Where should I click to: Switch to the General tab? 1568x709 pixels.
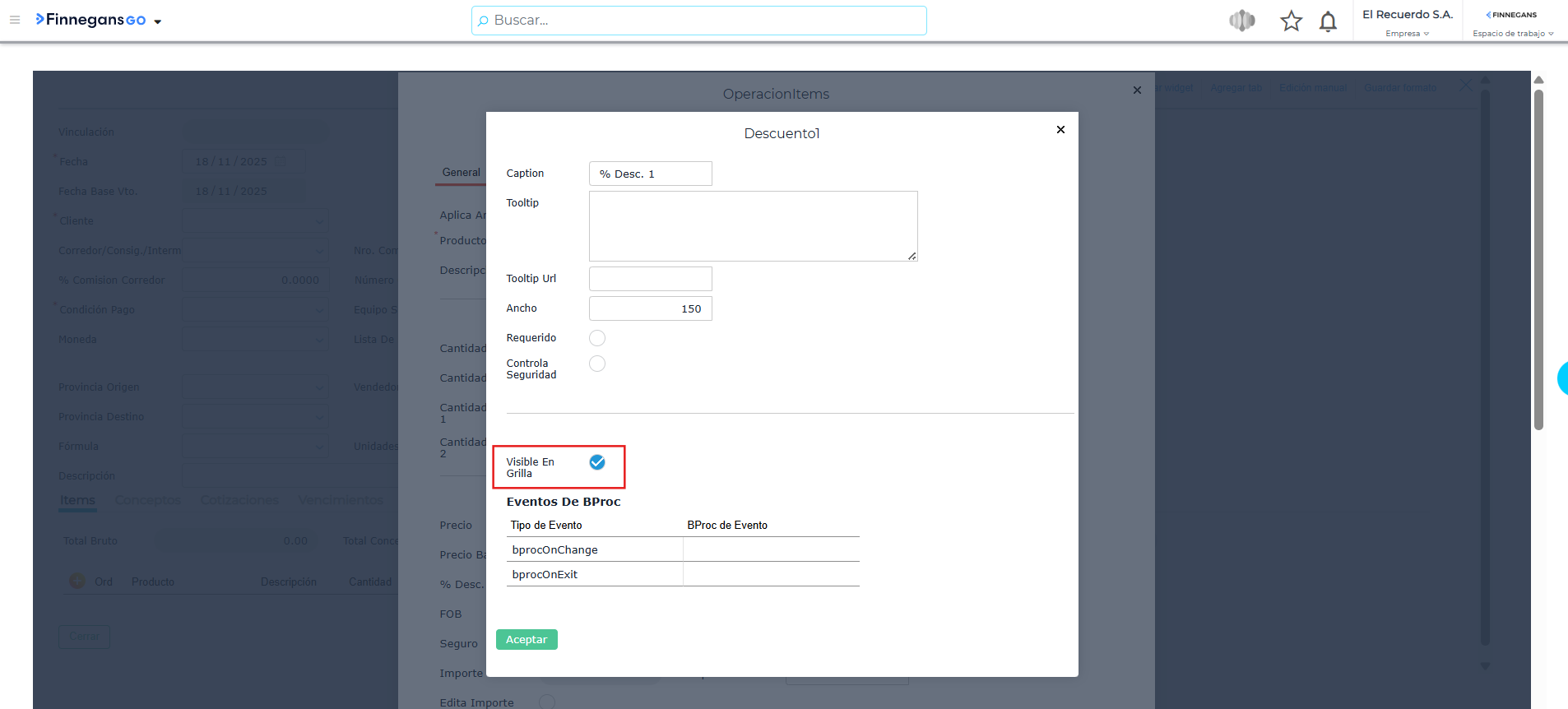(461, 173)
